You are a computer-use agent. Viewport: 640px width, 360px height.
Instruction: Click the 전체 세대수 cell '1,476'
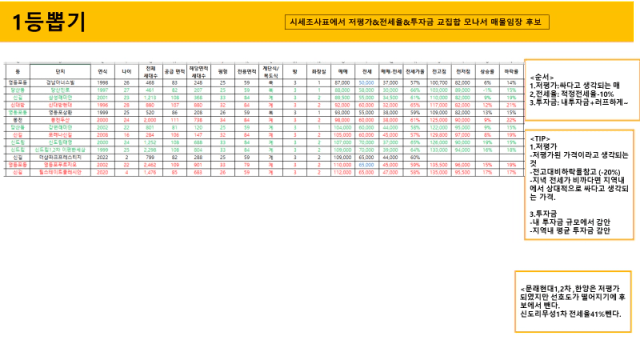click(x=151, y=173)
